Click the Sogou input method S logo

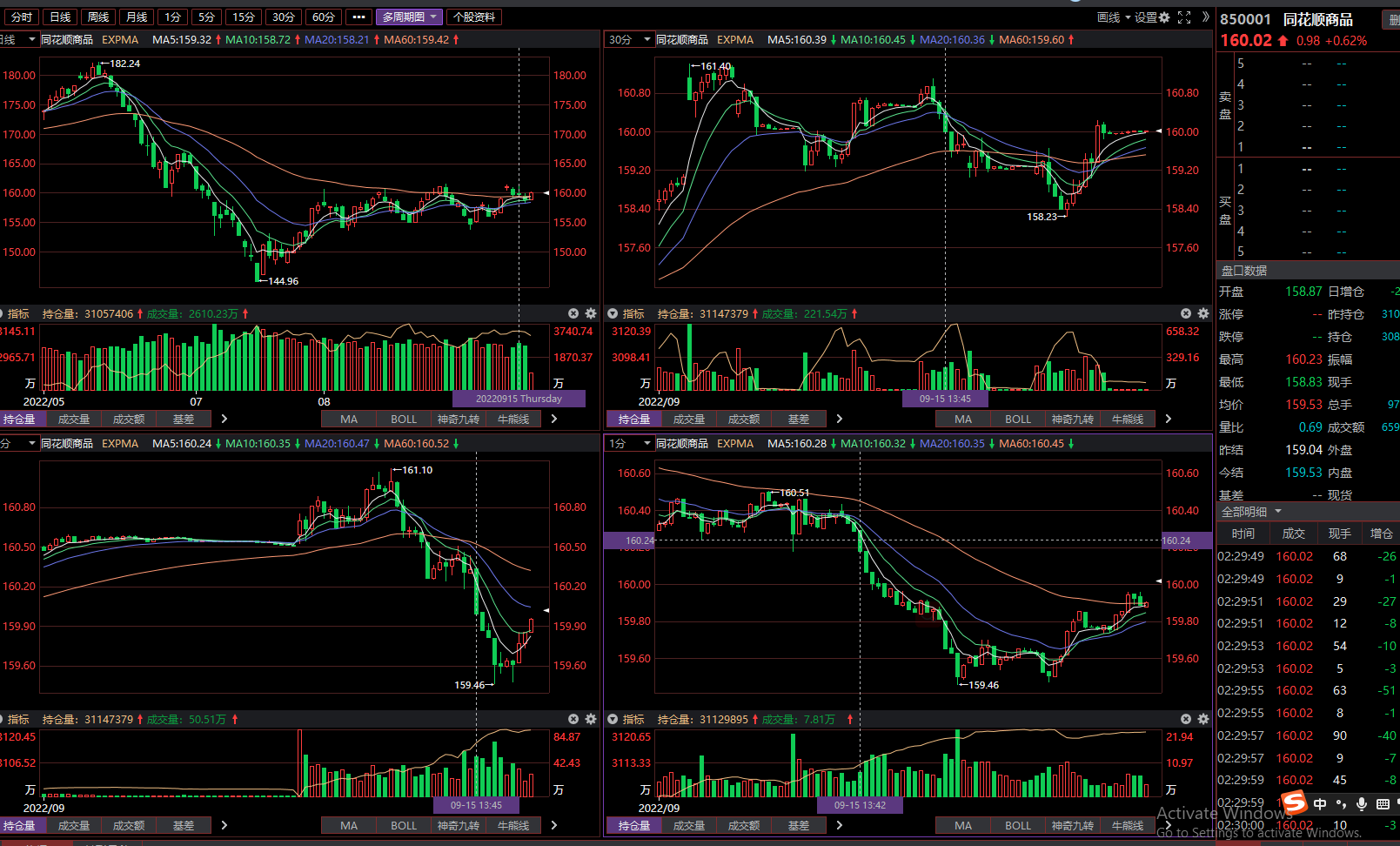(1295, 802)
